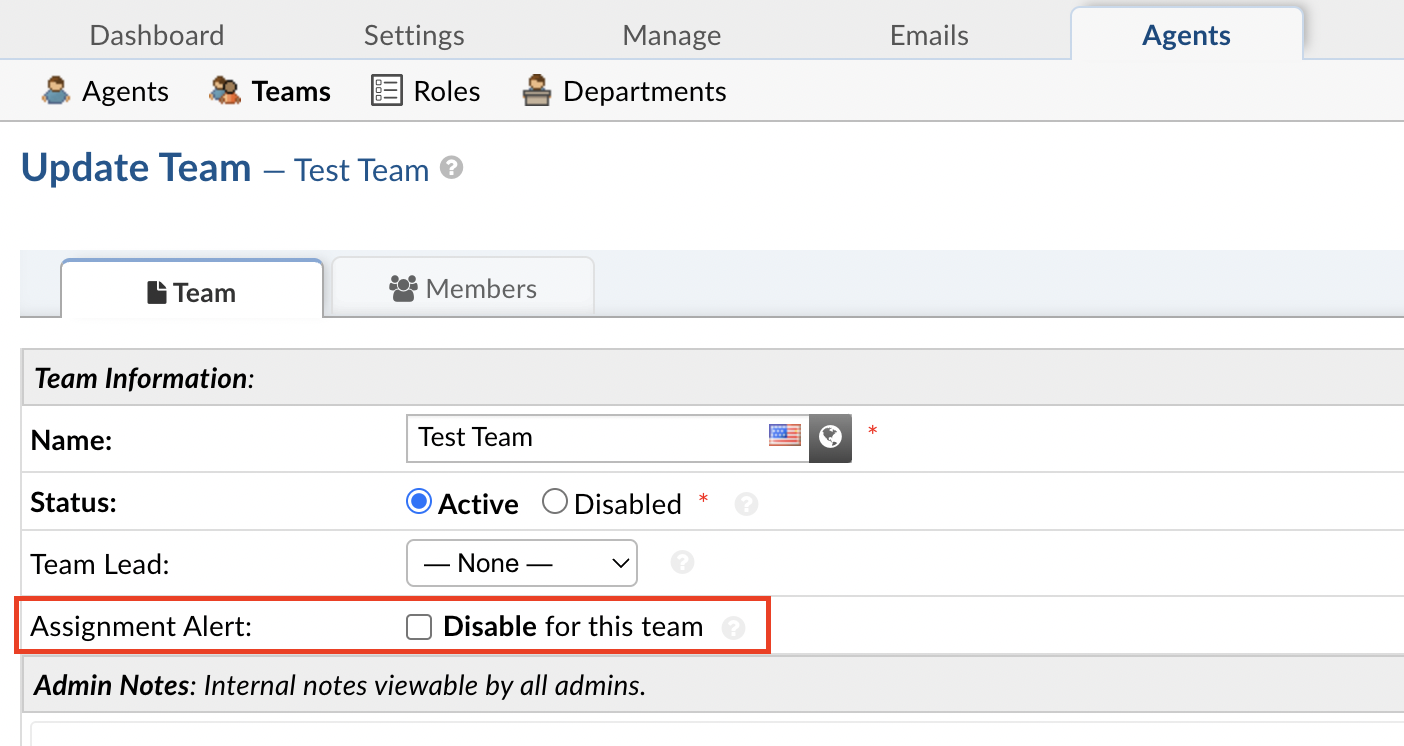Screen dimensions: 1404x746
Task: Switch to the Members tab
Action: 463,289
